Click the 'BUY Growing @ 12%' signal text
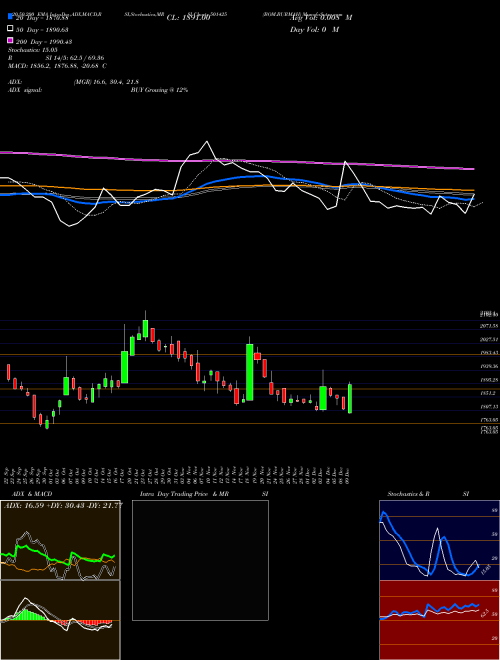 (x=159, y=90)
